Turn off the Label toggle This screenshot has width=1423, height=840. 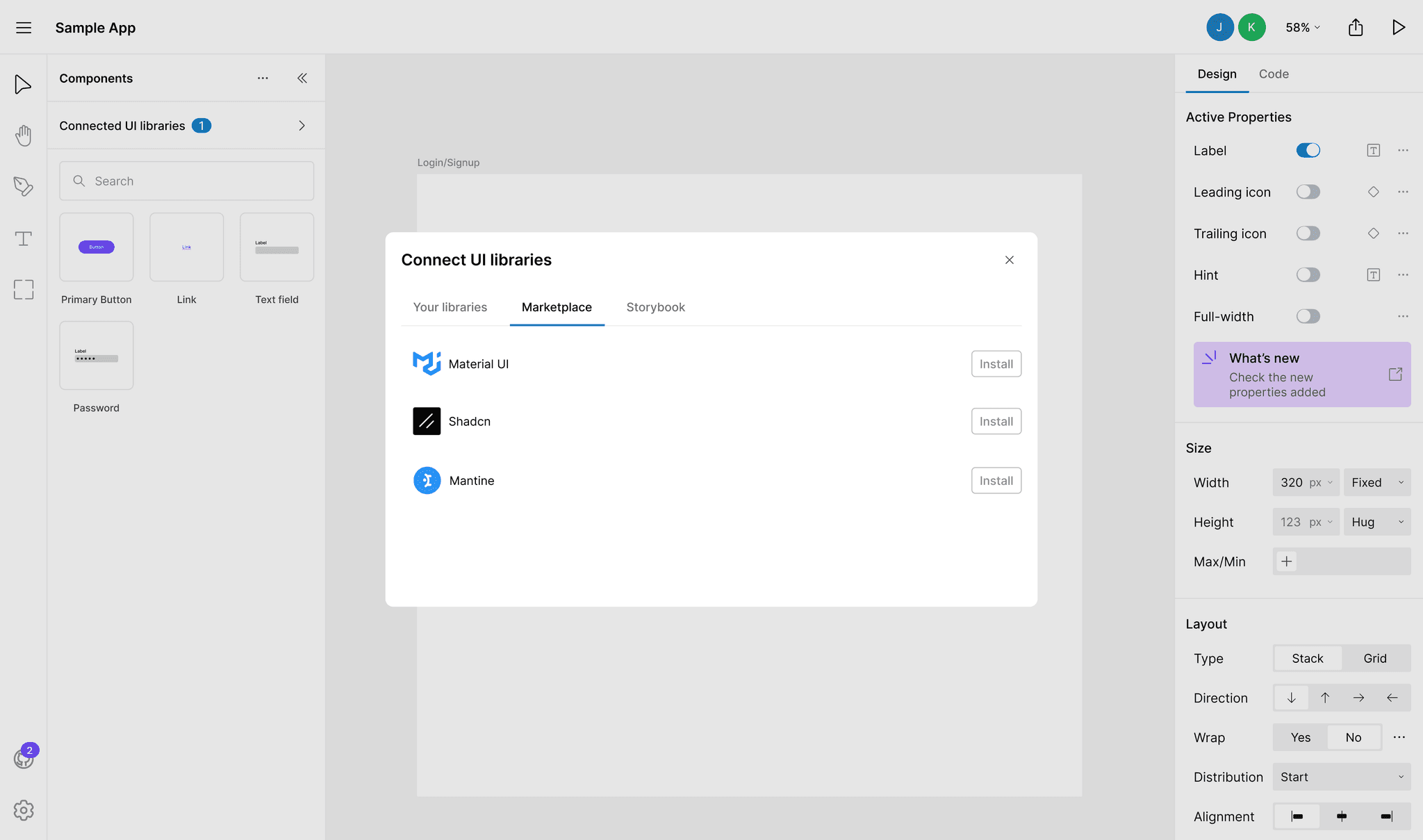tap(1308, 151)
